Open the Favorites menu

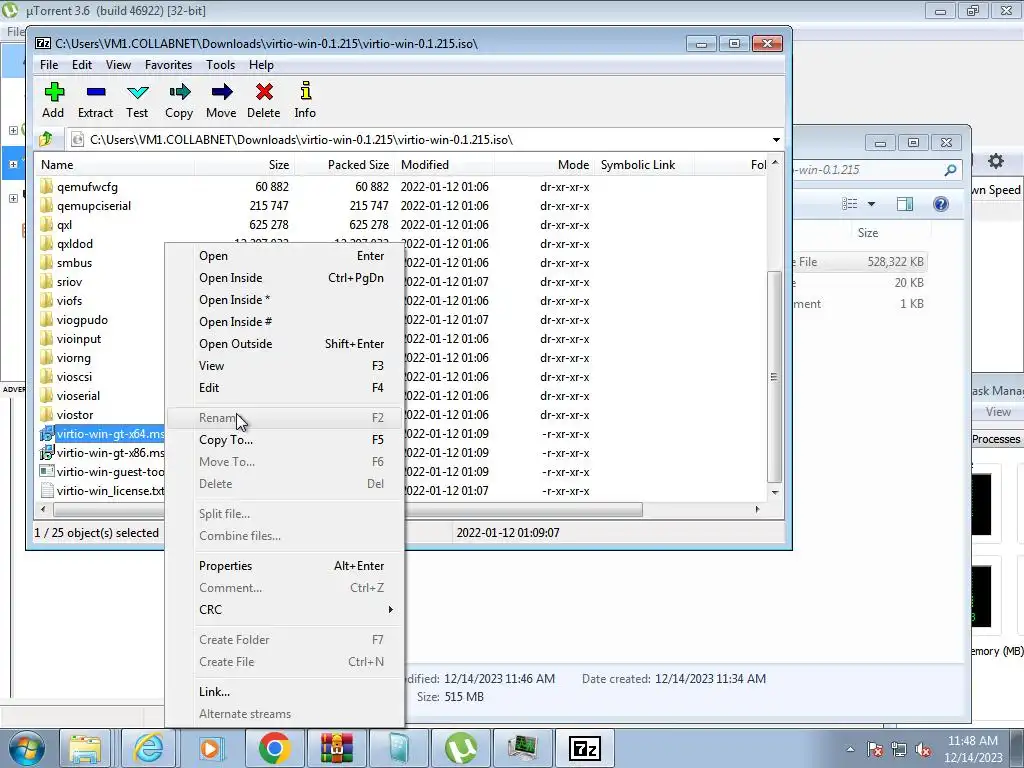tap(168, 65)
